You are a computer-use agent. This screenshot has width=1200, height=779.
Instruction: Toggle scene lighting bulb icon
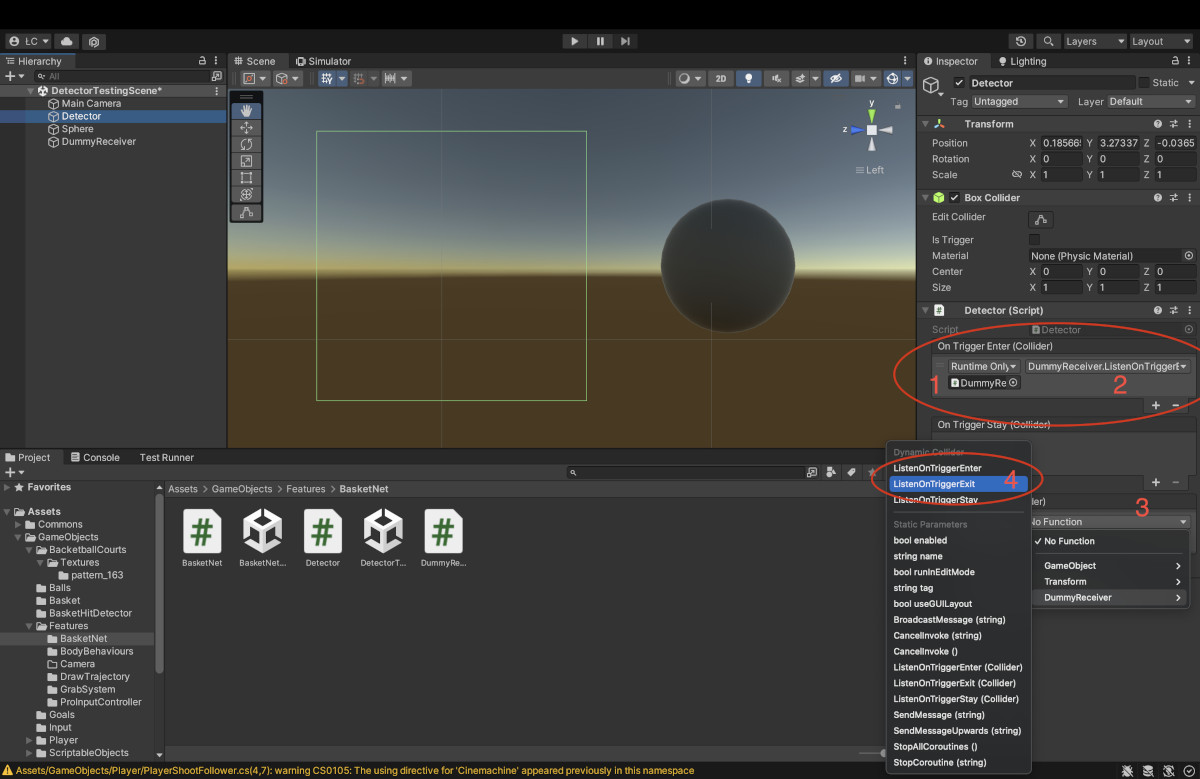point(747,78)
